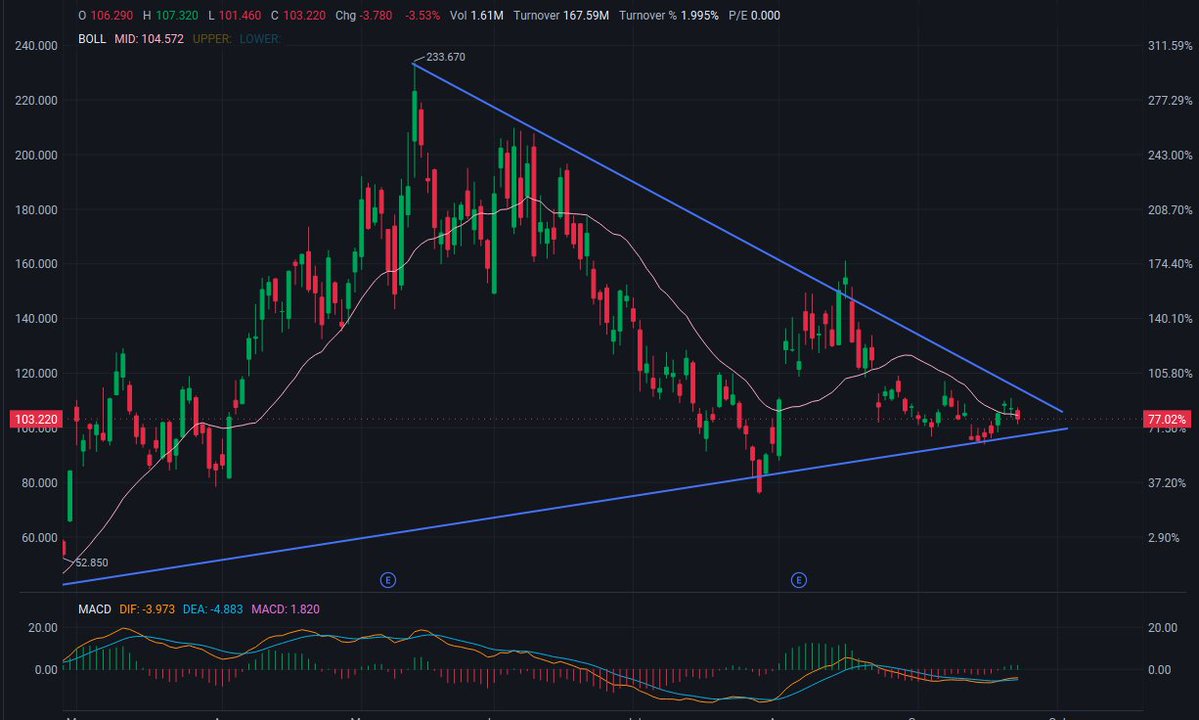
Task: Click the 311.59% right axis label
Action: [x=1170, y=46]
